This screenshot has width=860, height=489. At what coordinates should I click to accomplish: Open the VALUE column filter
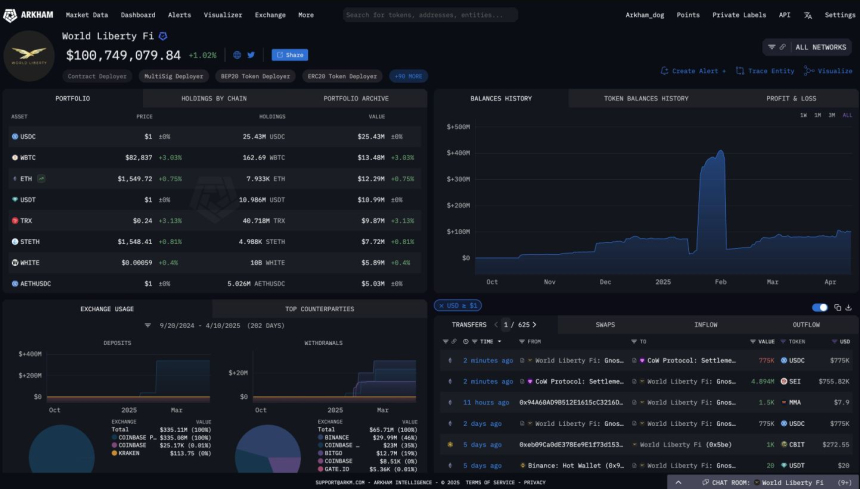752,342
